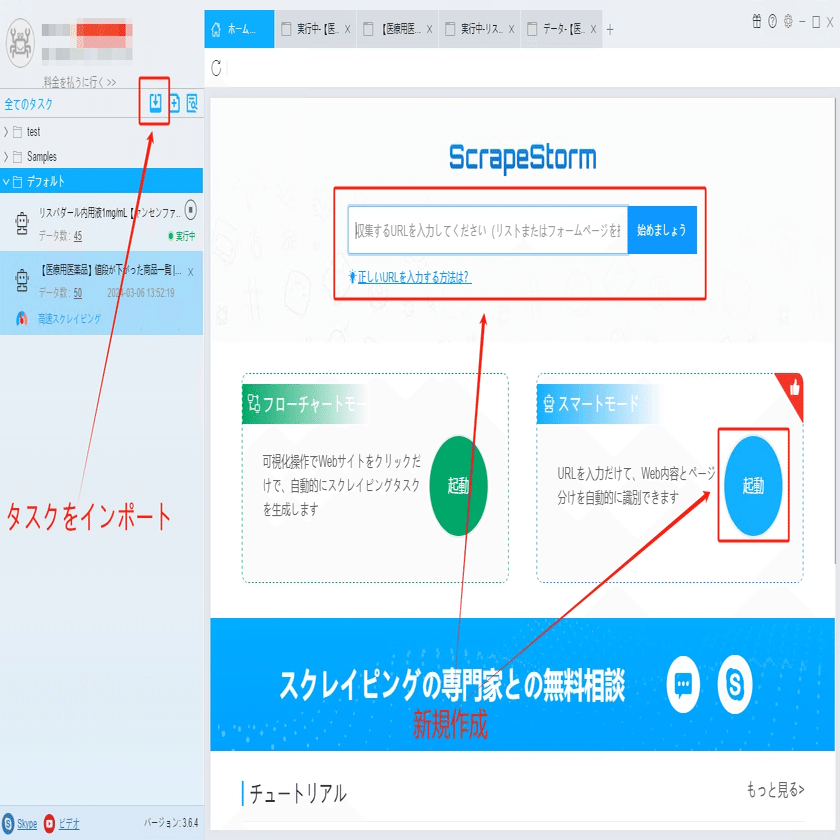Click the 実行中 status label
Image resolution: width=840 pixels, height=840 pixels.
pos(185,236)
